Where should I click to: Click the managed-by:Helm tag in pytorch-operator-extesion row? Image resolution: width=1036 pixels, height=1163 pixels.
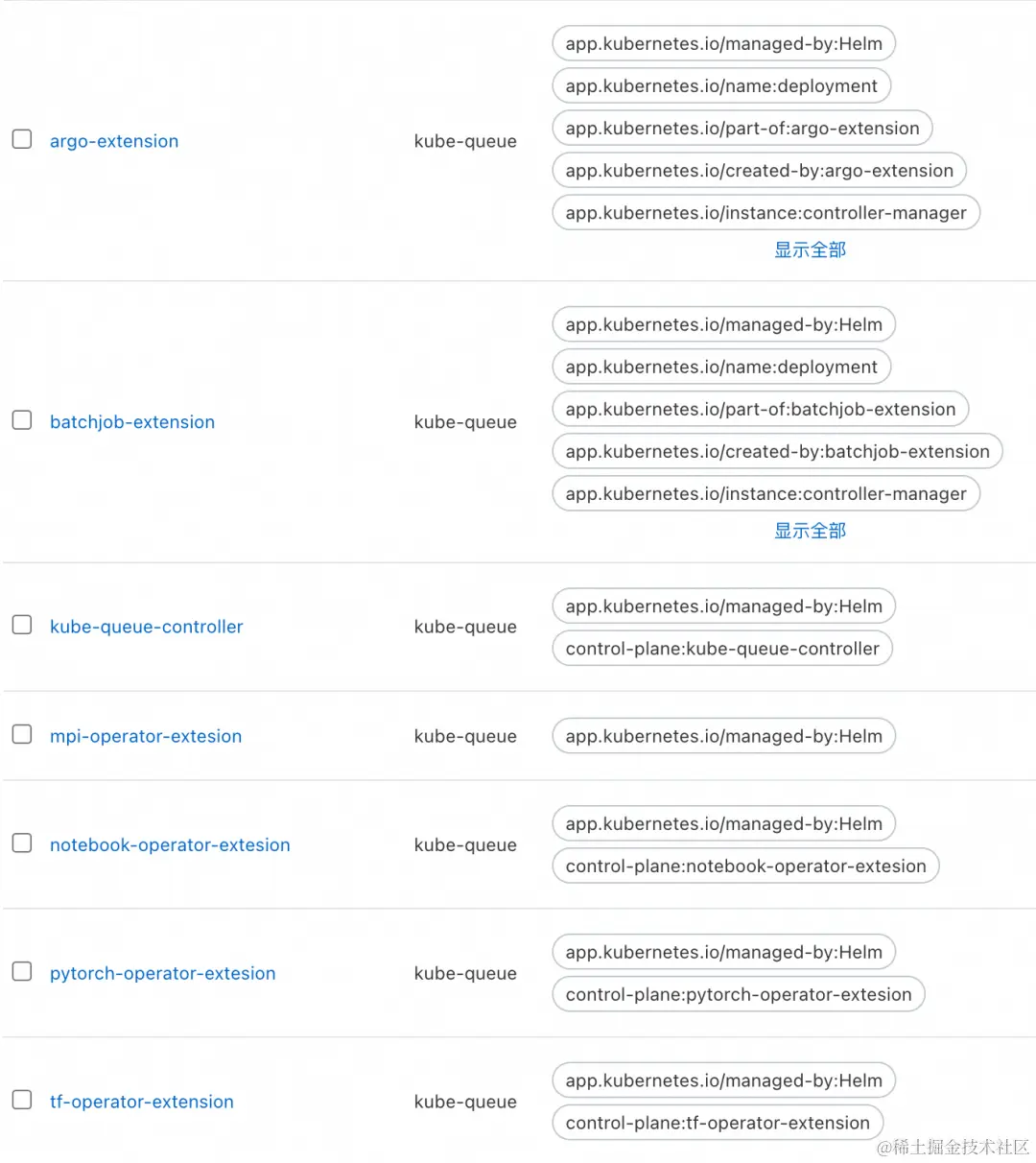point(724,952)
